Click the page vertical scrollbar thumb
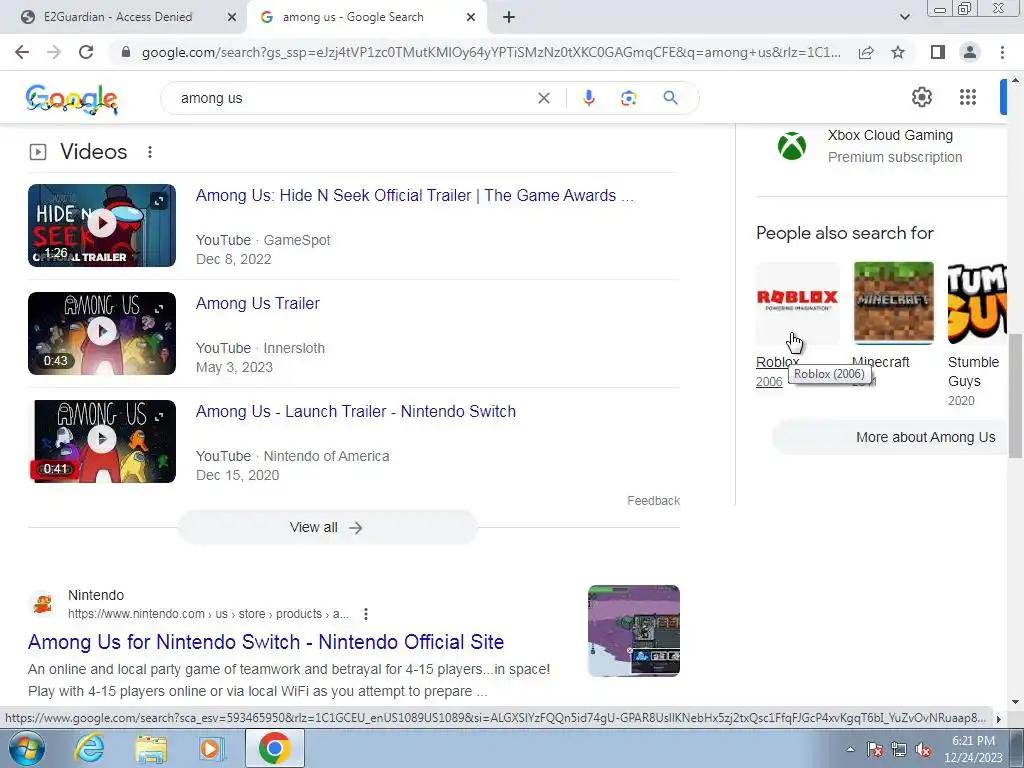The height and width of the screenshot is (768, 1024). click(x=1016, y=395)
